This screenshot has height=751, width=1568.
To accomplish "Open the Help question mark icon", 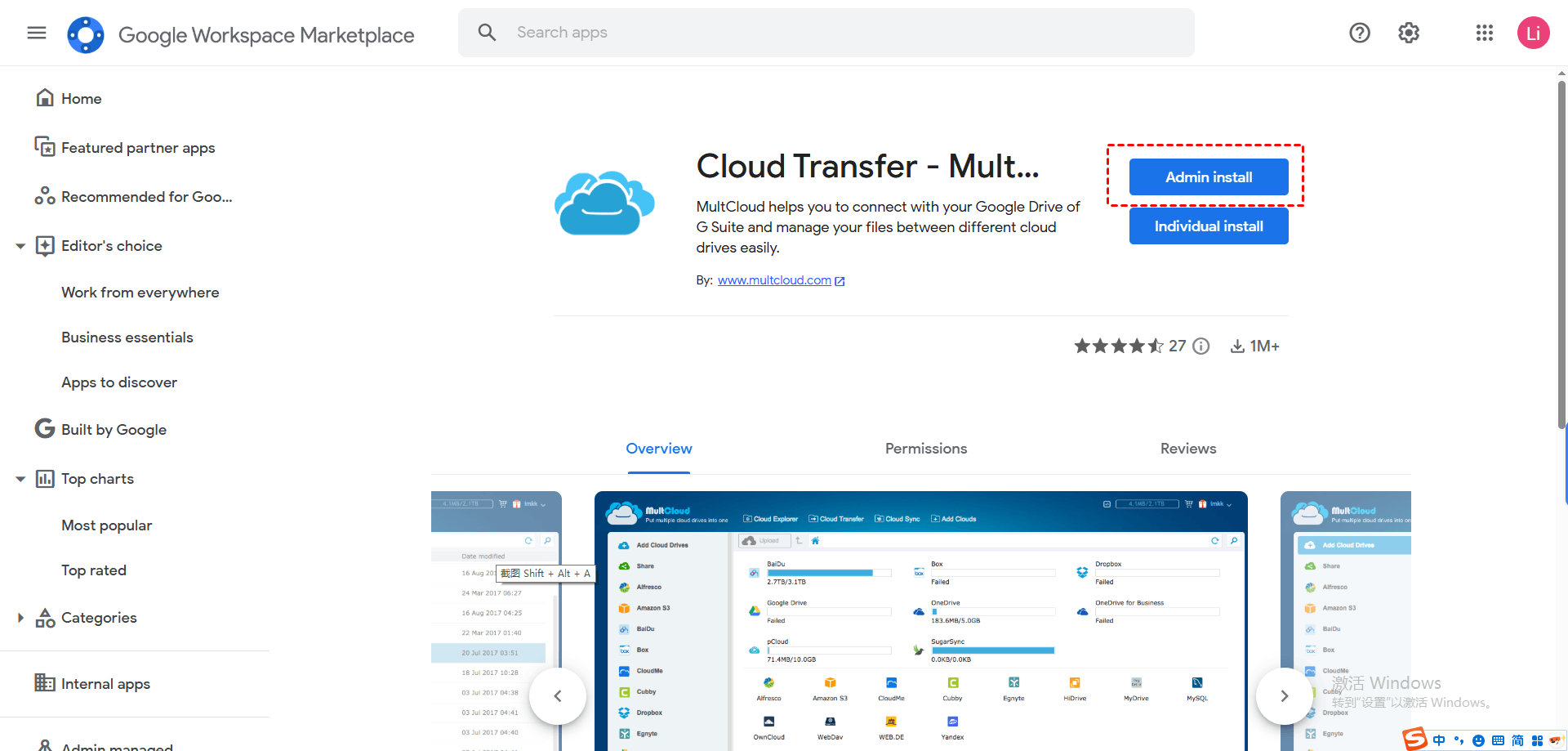I will [x=1360, y=33].
